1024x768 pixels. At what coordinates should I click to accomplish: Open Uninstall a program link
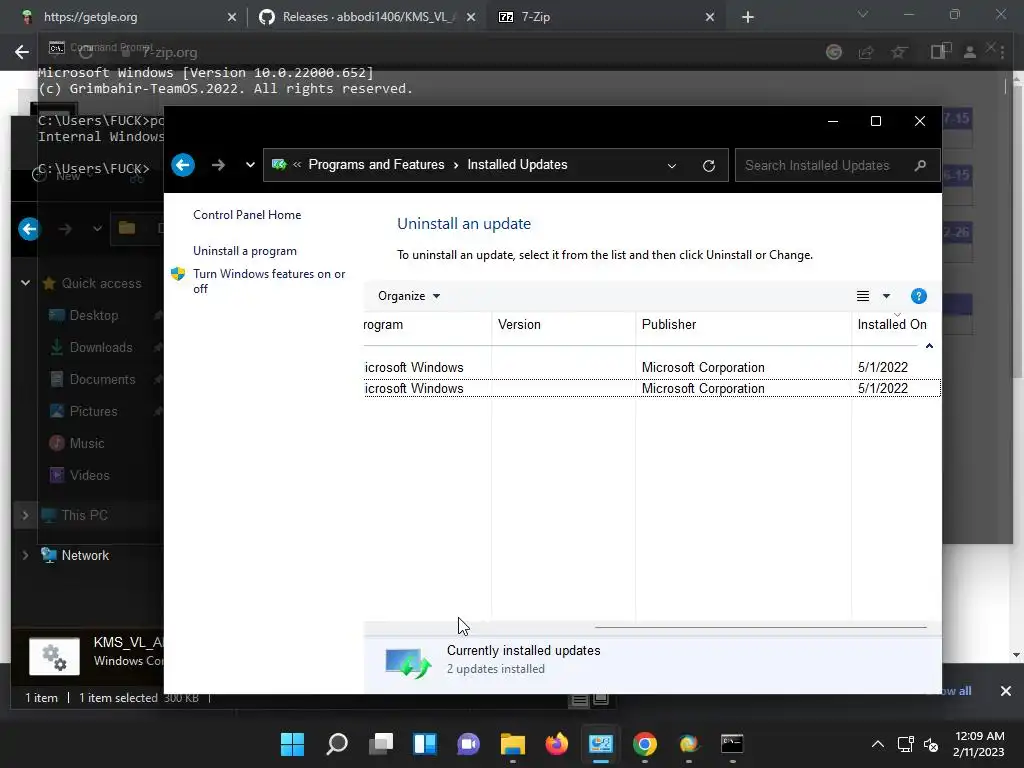tap(245, 251)
